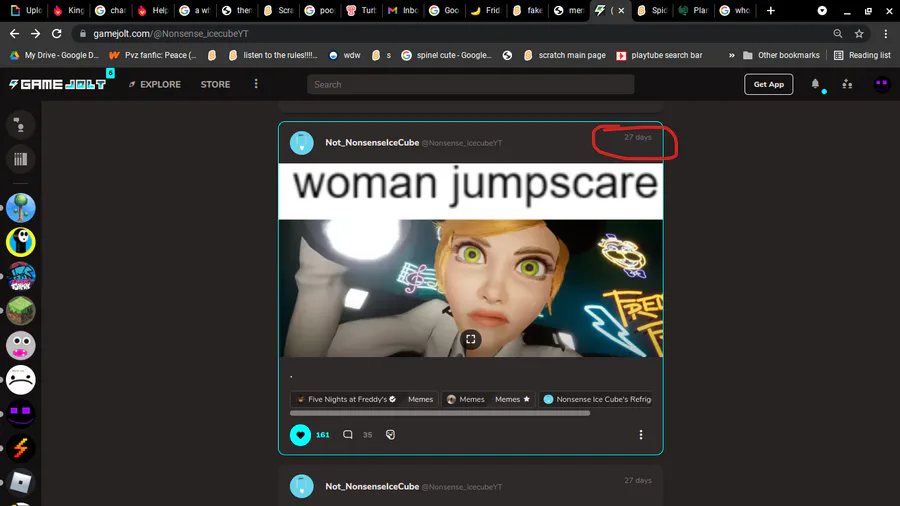Image resolution: width=900 pixels, height=506 pixels.
Task: Click the @Nonsense_icecubeYT handle on the first post
Action: click(x=461, y=143)
